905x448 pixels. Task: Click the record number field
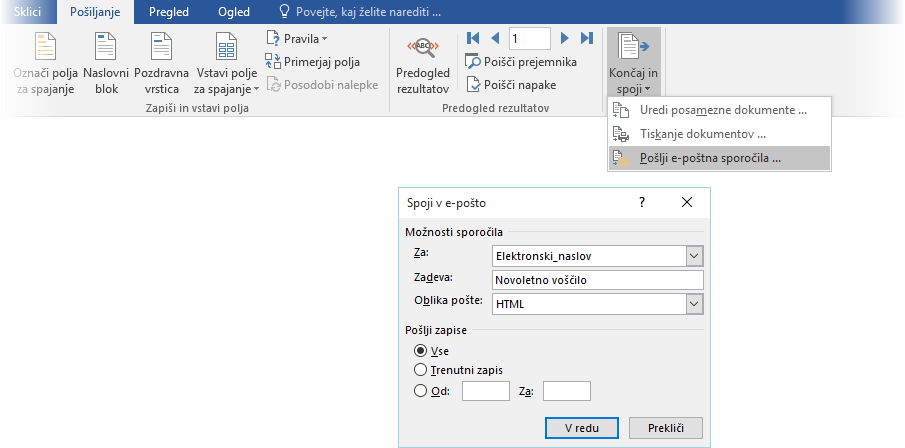[x=529, y=39]
